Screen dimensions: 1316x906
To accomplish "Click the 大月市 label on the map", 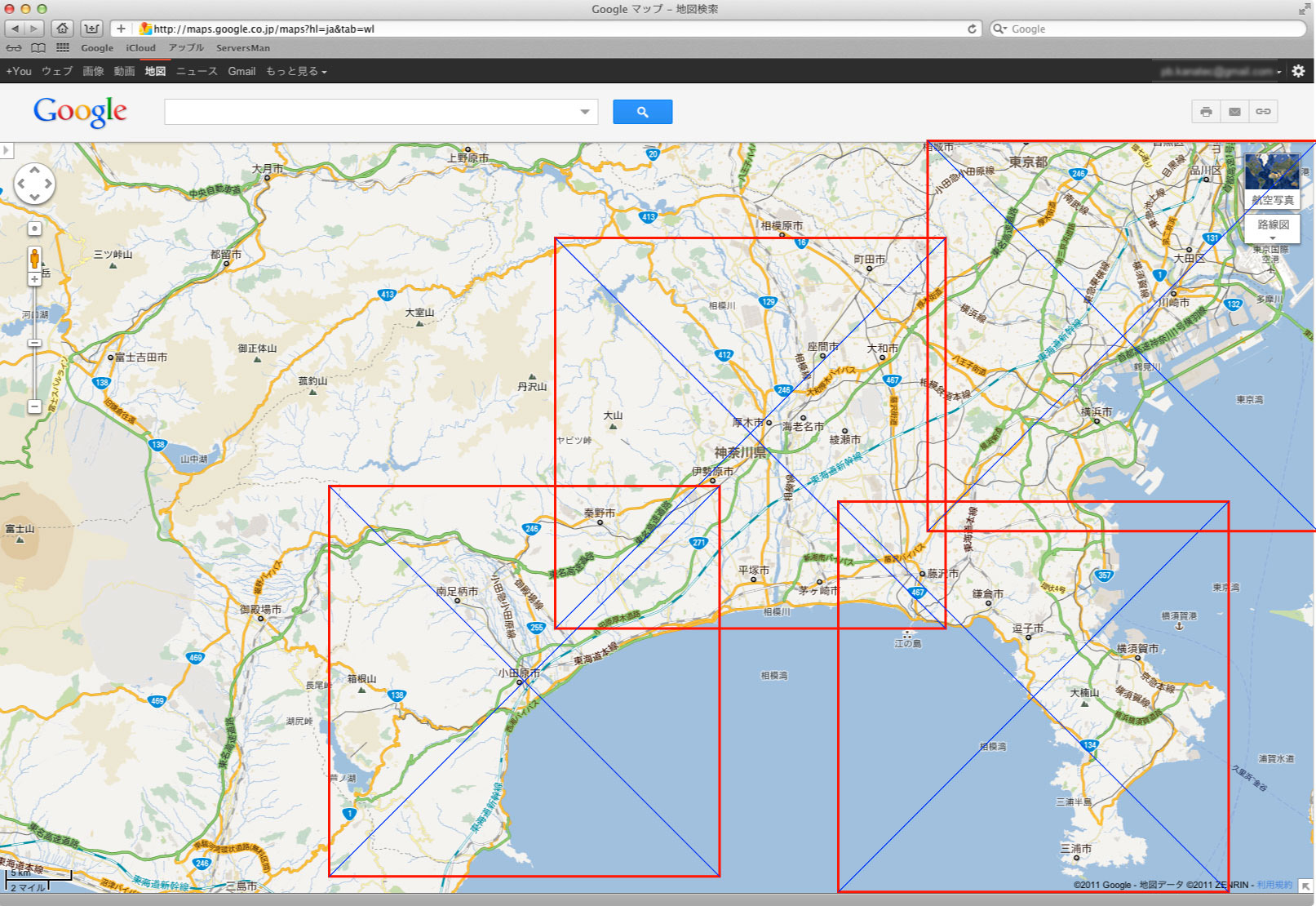I will [x=268, y=169].
